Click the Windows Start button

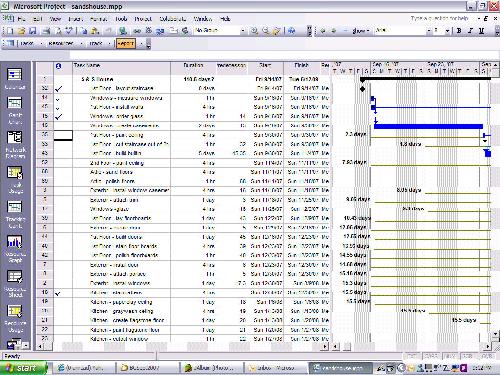[23, 368]
